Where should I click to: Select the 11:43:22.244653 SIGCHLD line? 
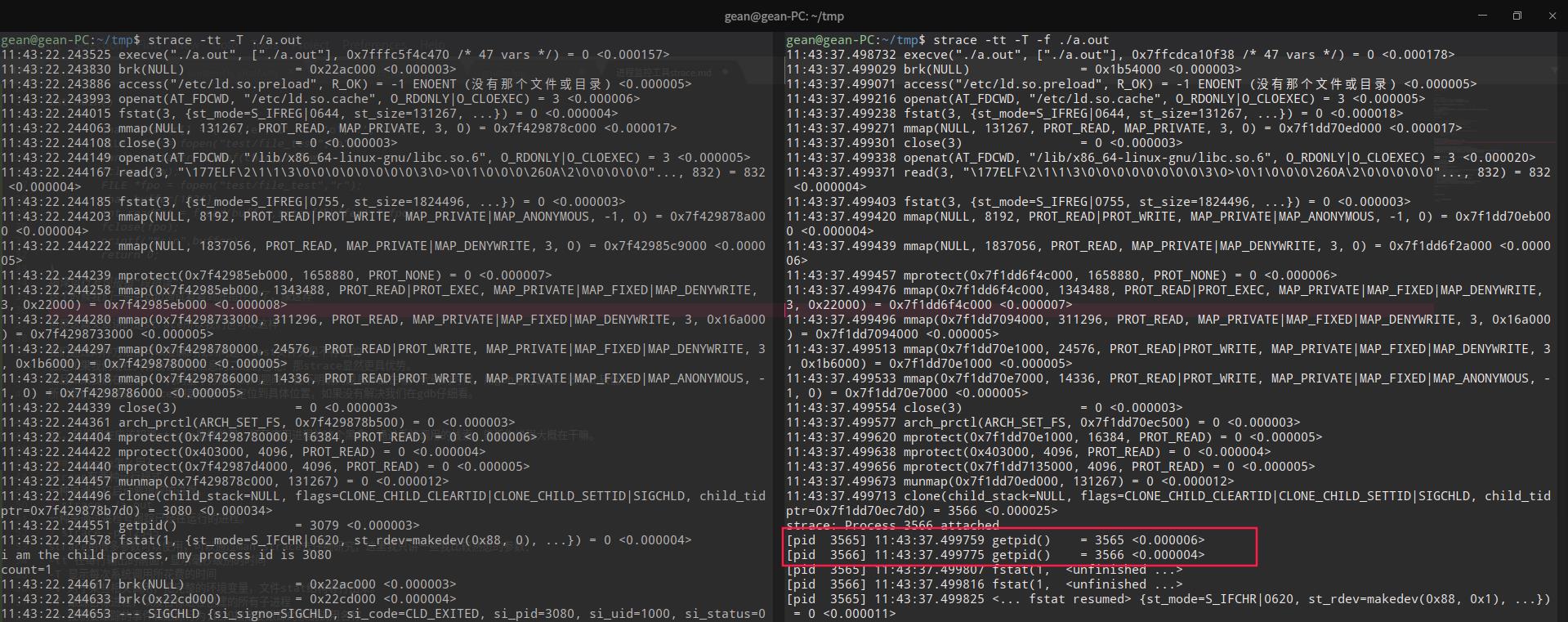click(383, 613)
